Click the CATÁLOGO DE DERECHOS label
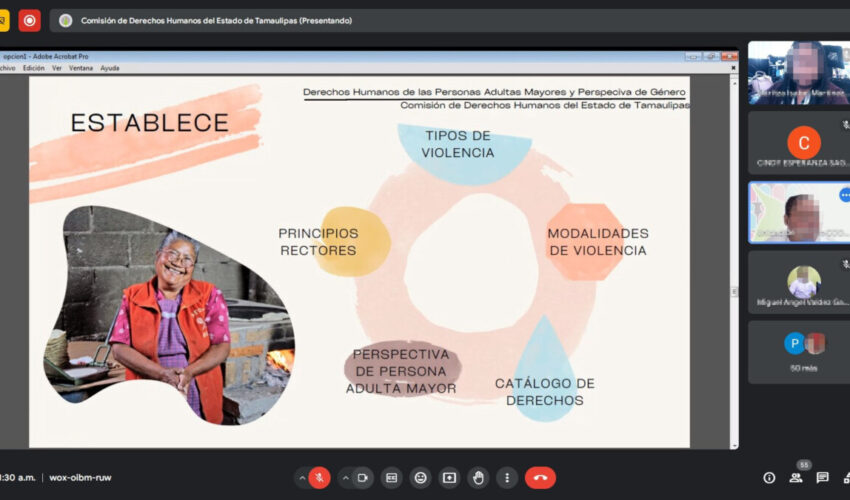The height and width of the screenshot is (500, 850). tap(545, 392)
